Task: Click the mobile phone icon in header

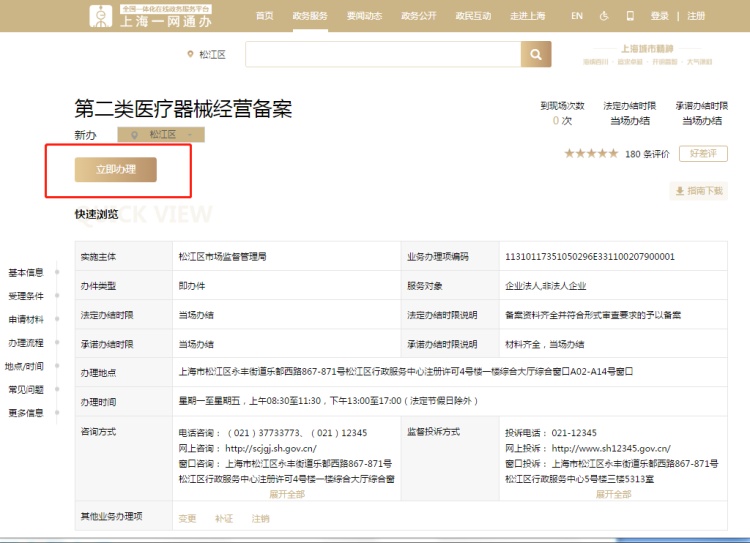Action: coord(630,16)
